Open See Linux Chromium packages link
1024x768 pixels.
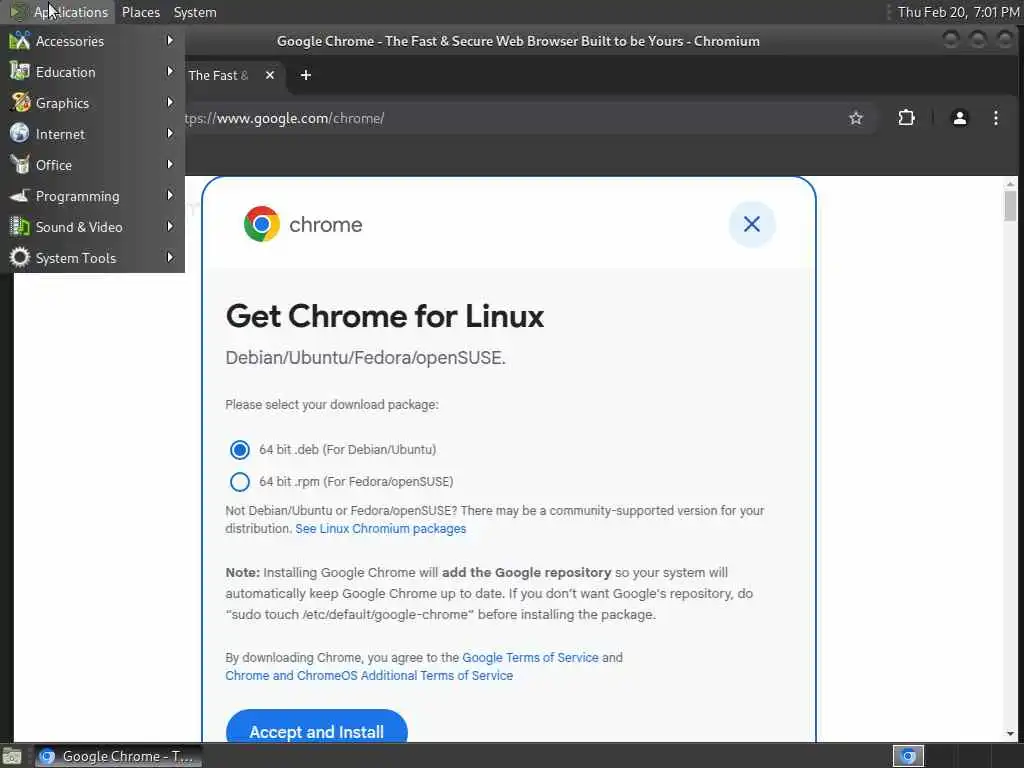381,528
